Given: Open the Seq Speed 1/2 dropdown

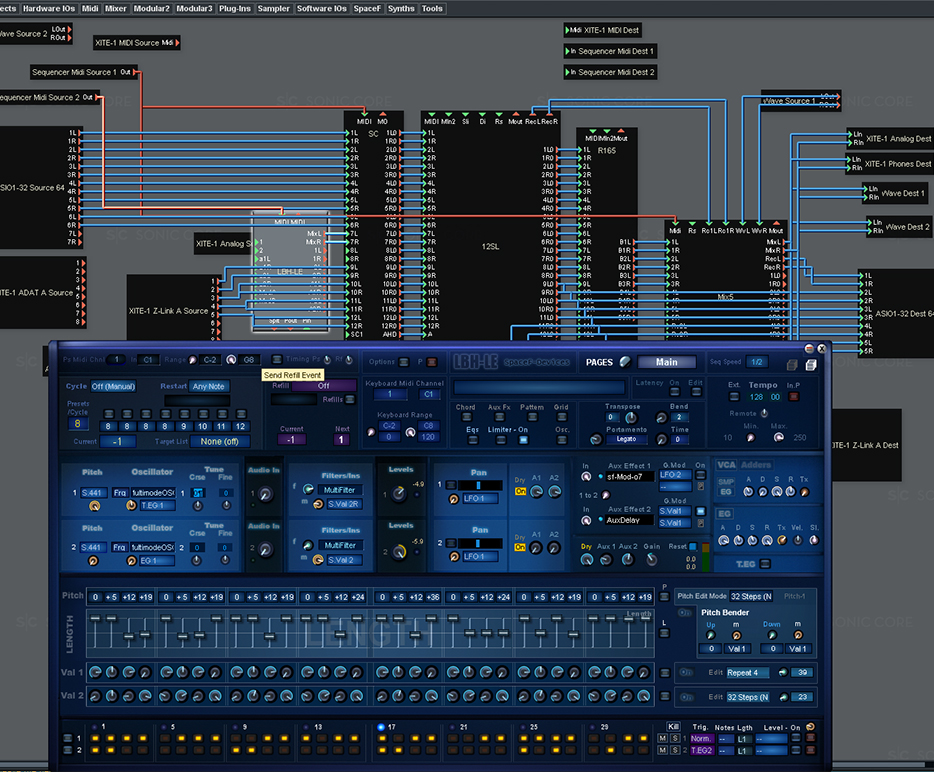Looking at the screenshot, I should (757, 362).
